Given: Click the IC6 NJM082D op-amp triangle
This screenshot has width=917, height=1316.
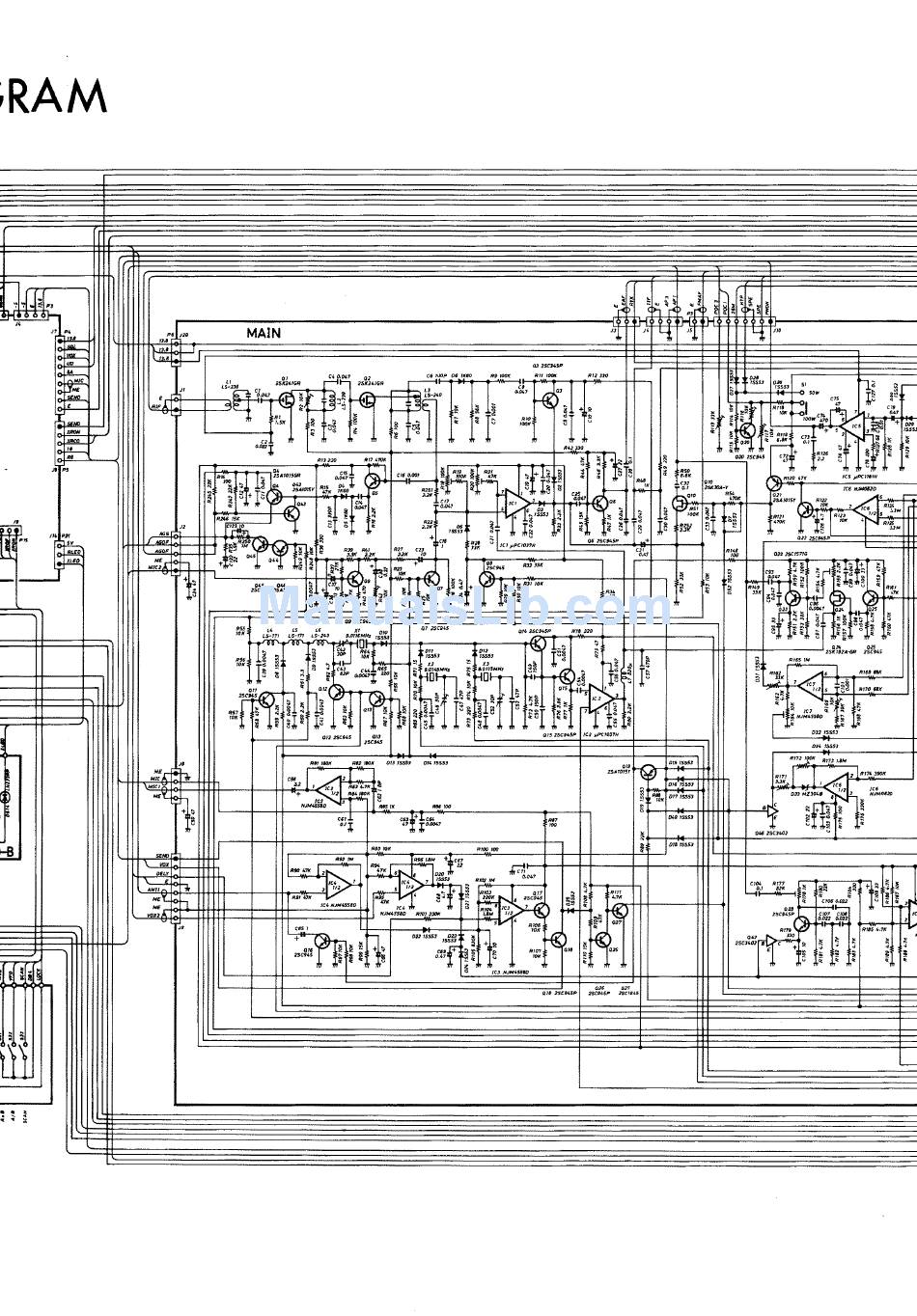Looking at the screenshot, I should tap(866, 510).
